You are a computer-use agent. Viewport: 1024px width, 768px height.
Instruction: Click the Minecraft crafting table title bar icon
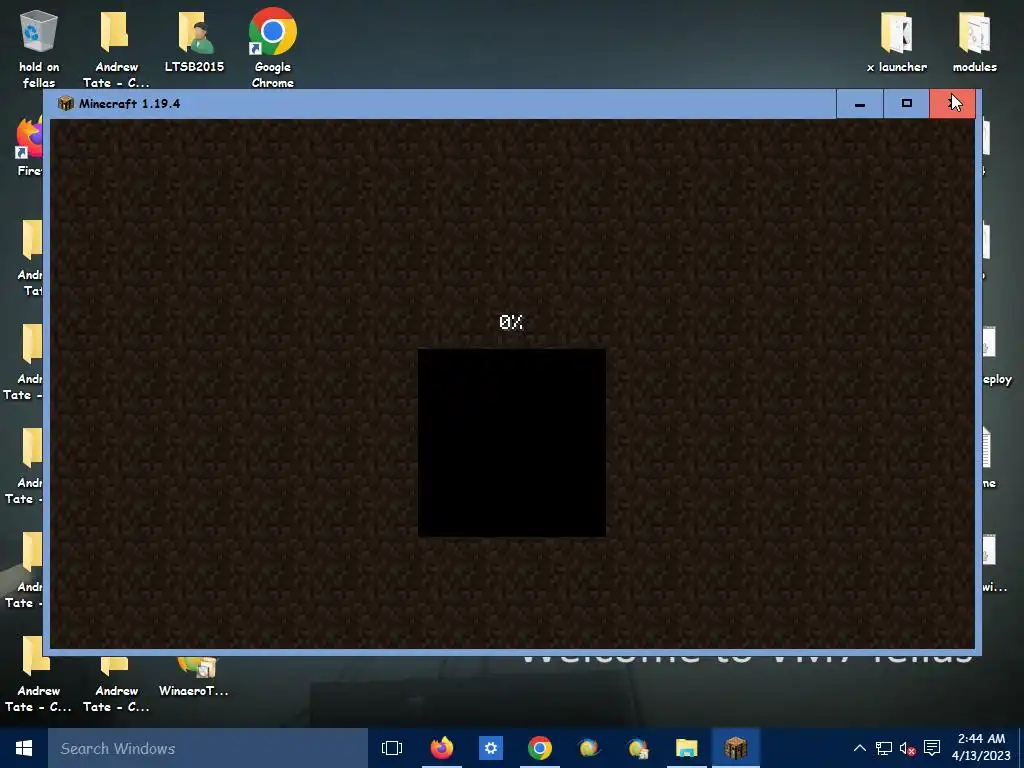pos(65,103)
